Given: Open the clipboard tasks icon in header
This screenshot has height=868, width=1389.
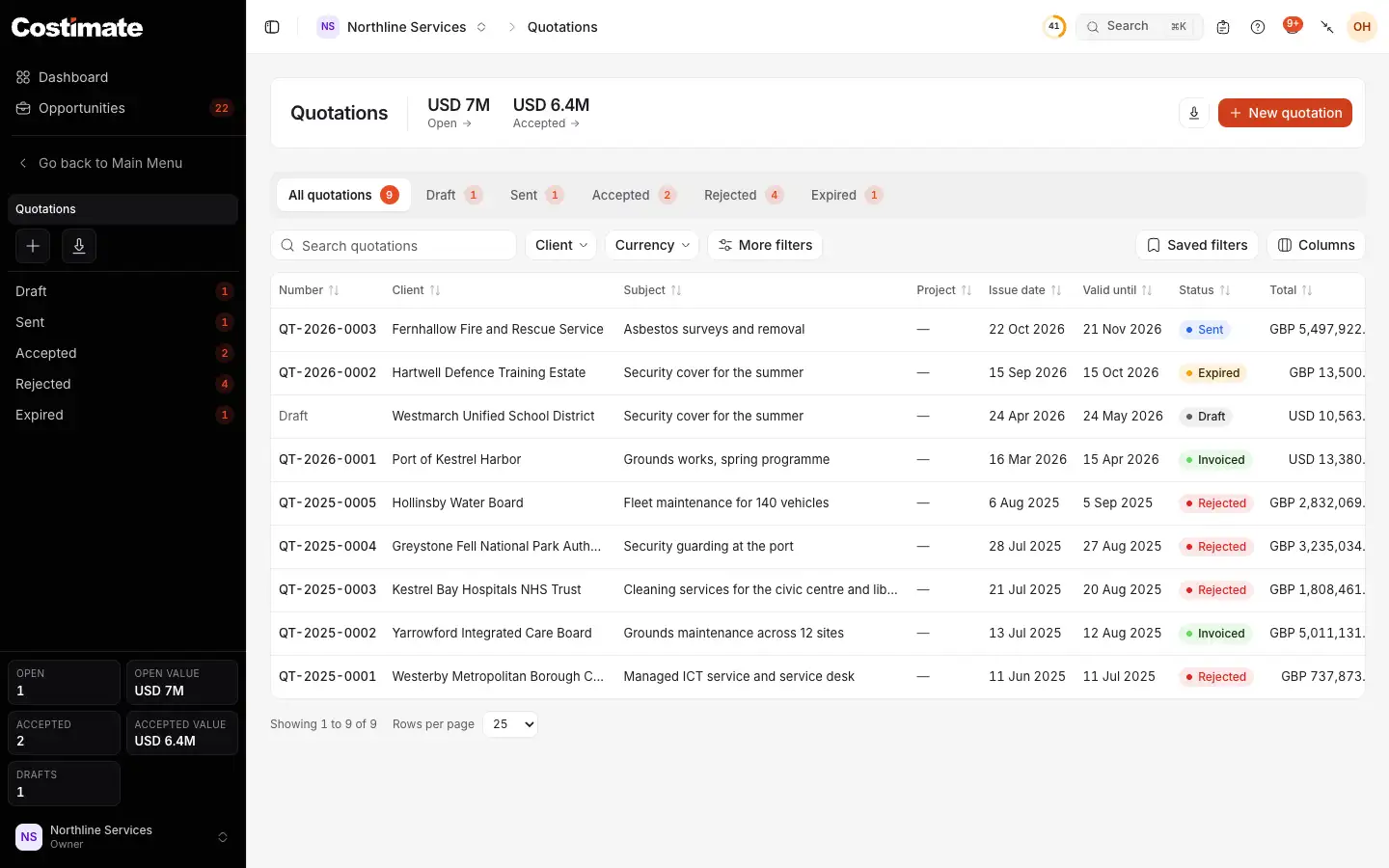Looking at the screenshot, I should 1223,27.
